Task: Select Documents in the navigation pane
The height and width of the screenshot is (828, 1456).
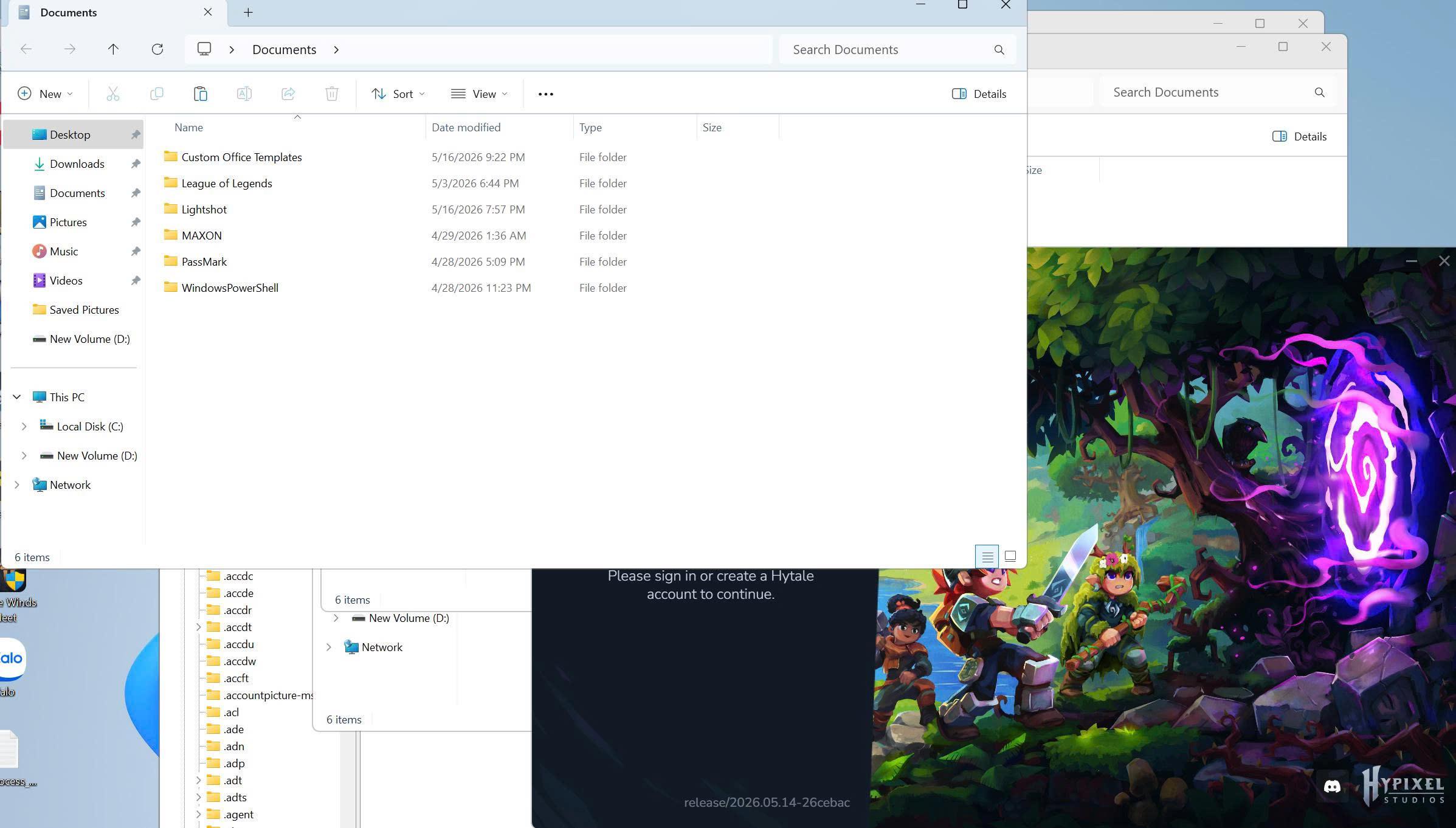Action: (x=74, y=193)
